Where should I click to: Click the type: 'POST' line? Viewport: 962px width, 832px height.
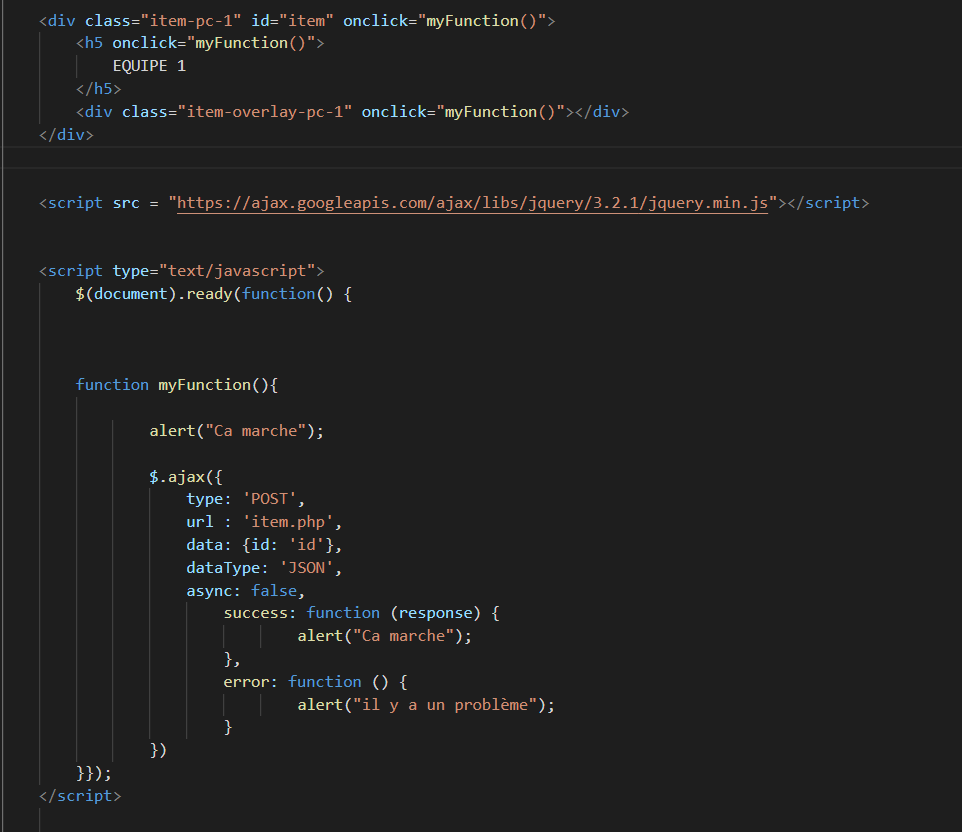245,499
